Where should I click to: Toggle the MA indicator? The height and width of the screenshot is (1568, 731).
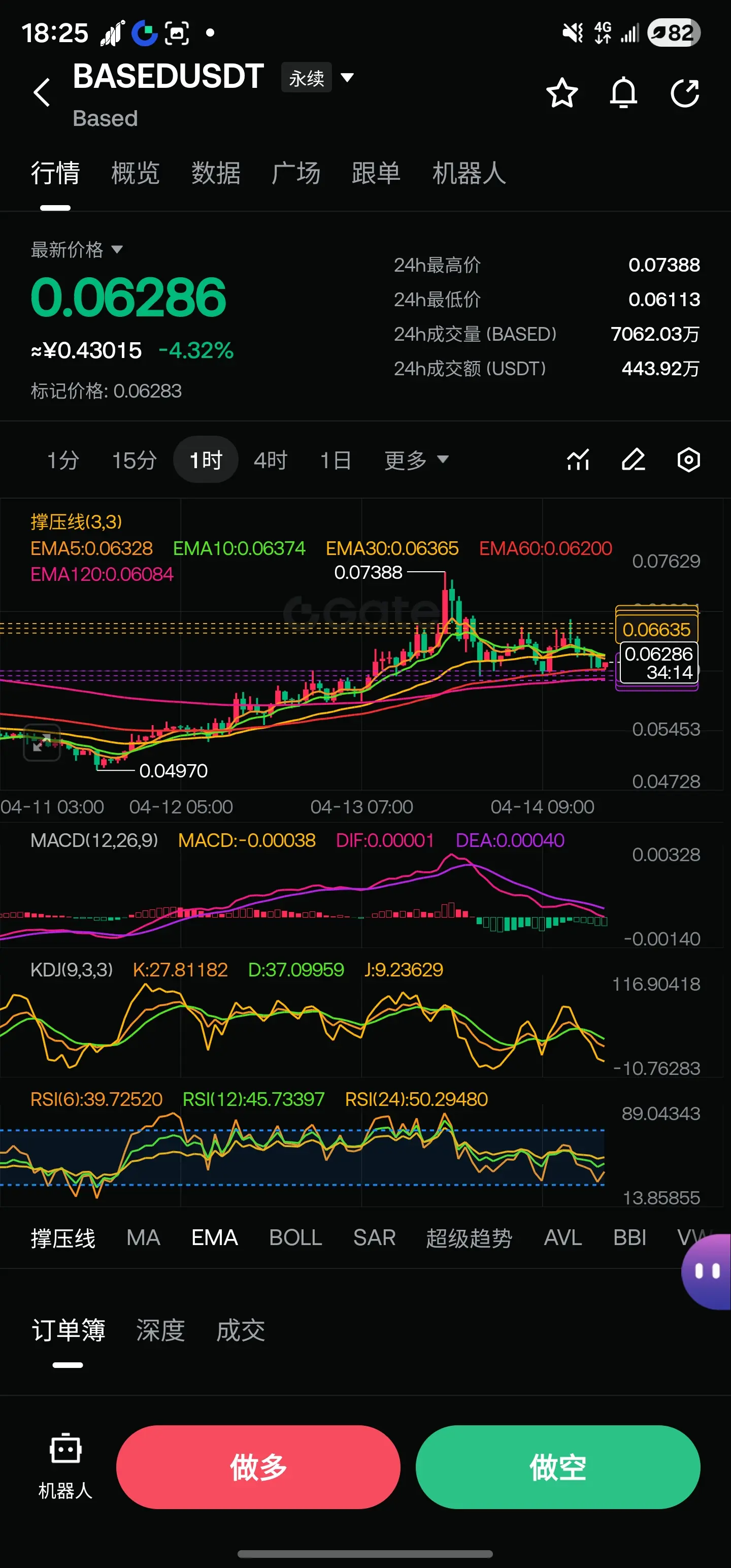click(144, 1238)
